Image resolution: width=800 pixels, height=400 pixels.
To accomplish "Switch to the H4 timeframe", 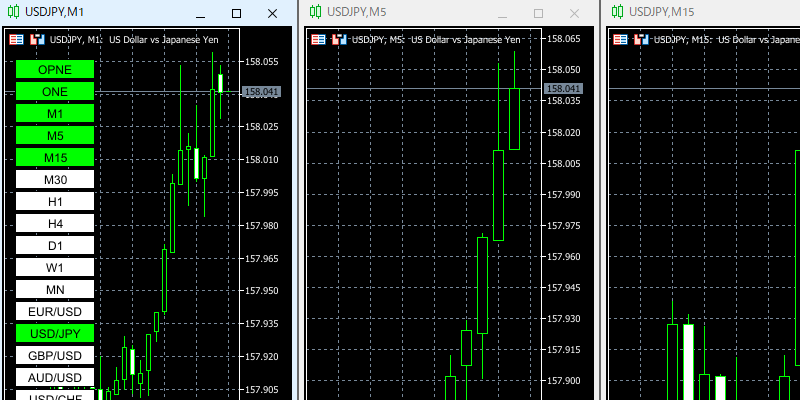I will pos(55,223).
